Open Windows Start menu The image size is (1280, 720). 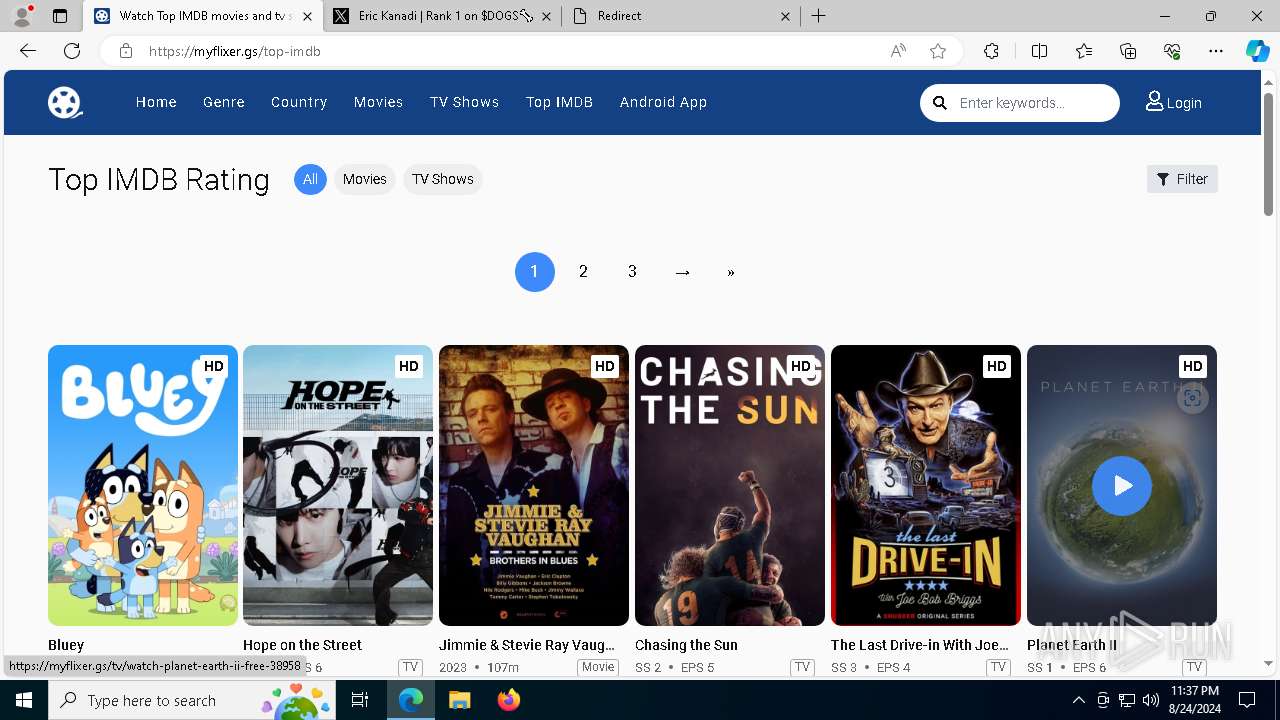(x=24, y=700)
